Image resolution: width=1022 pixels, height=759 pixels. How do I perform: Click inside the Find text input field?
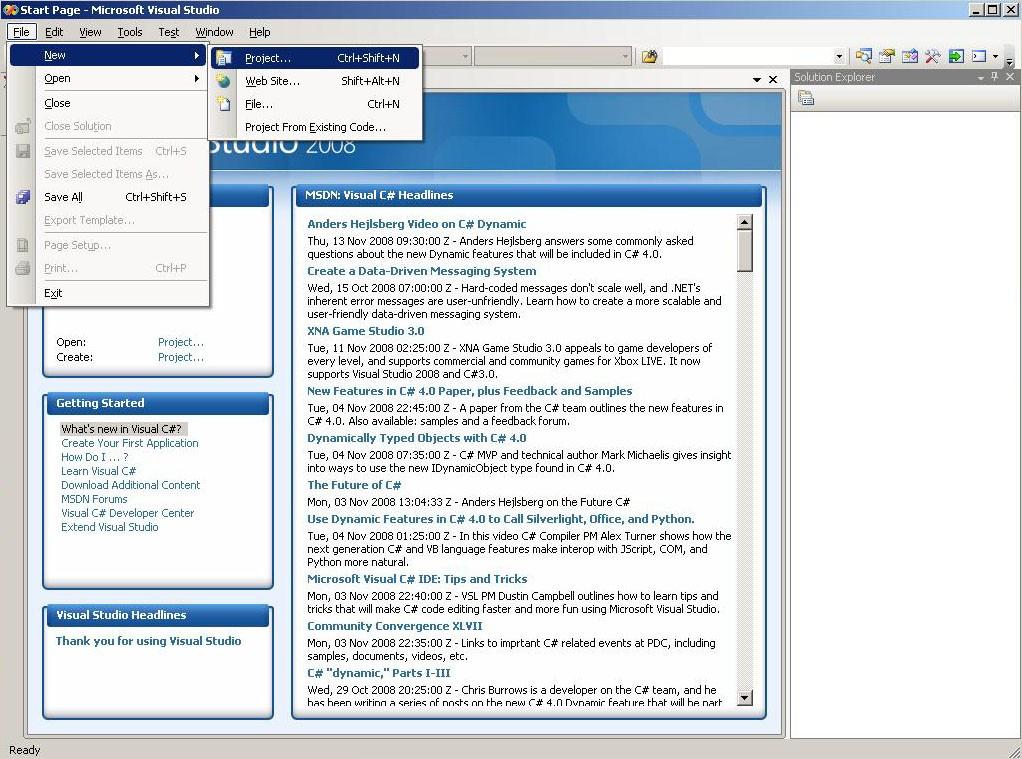[748, 57]
